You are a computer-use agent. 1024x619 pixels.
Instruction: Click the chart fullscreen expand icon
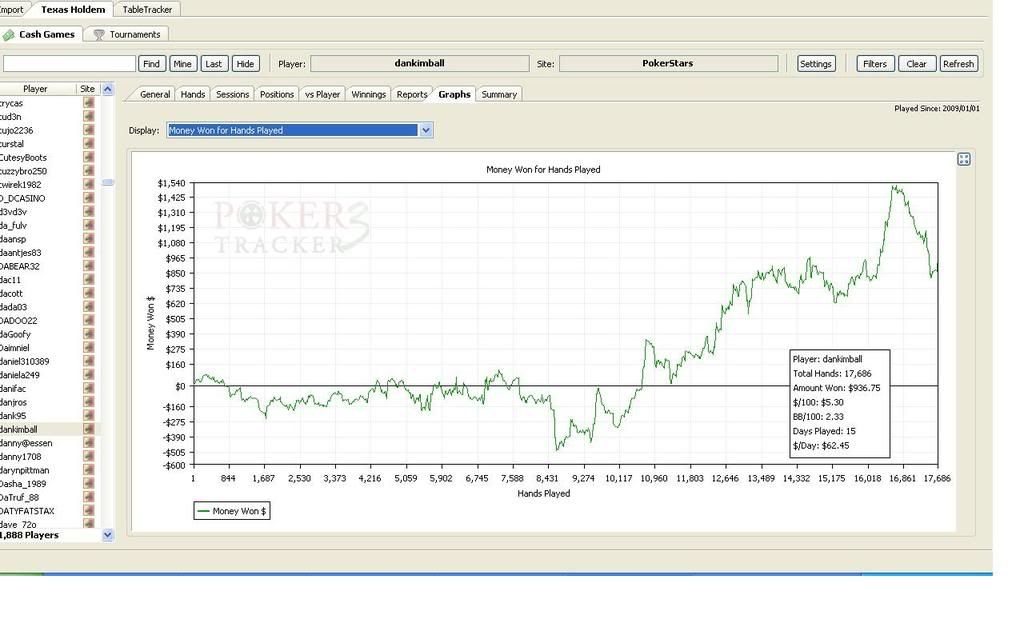pyautogui.click(x=963, y=159)
